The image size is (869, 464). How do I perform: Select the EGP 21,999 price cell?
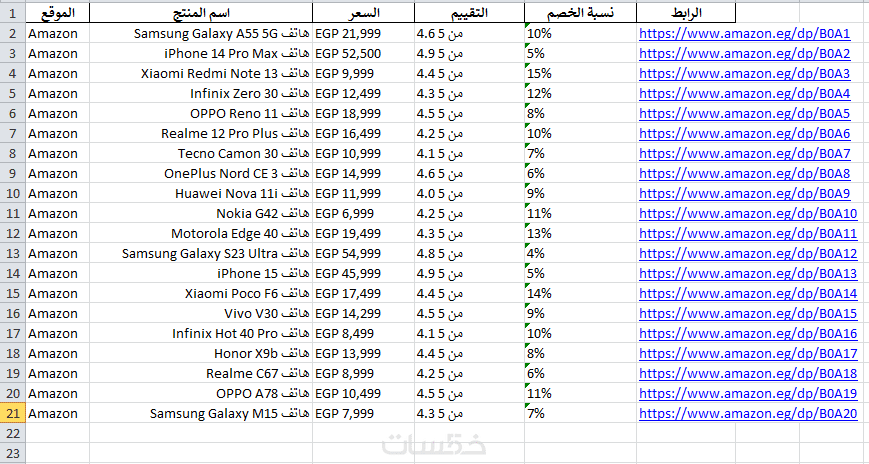click(364, 34)
